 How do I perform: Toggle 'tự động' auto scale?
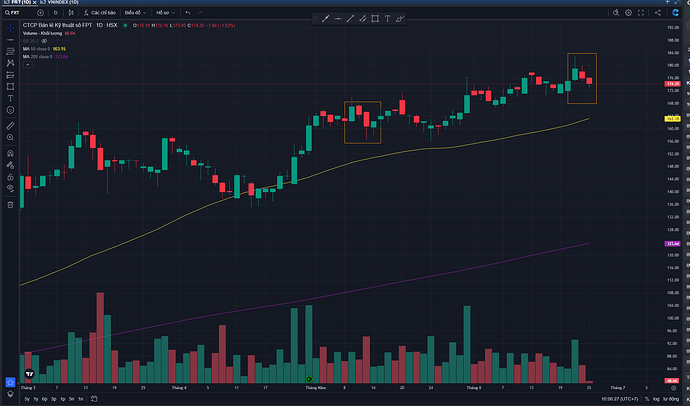672,399
